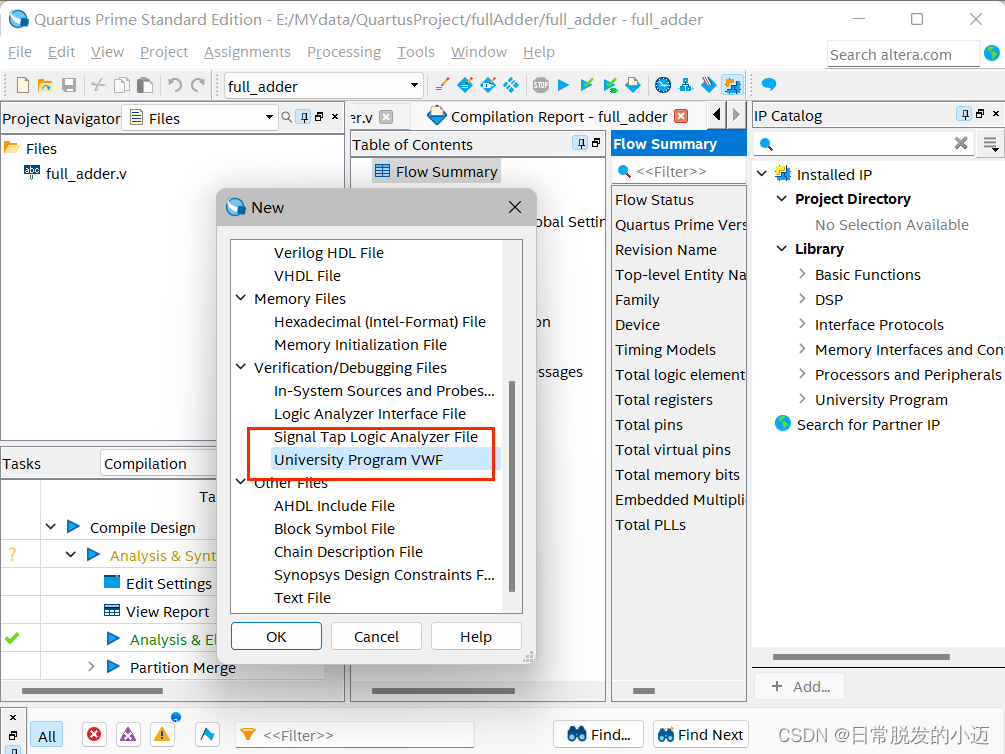
Task: Collapse the Installed IP tree node
Action: coord(762,174)
